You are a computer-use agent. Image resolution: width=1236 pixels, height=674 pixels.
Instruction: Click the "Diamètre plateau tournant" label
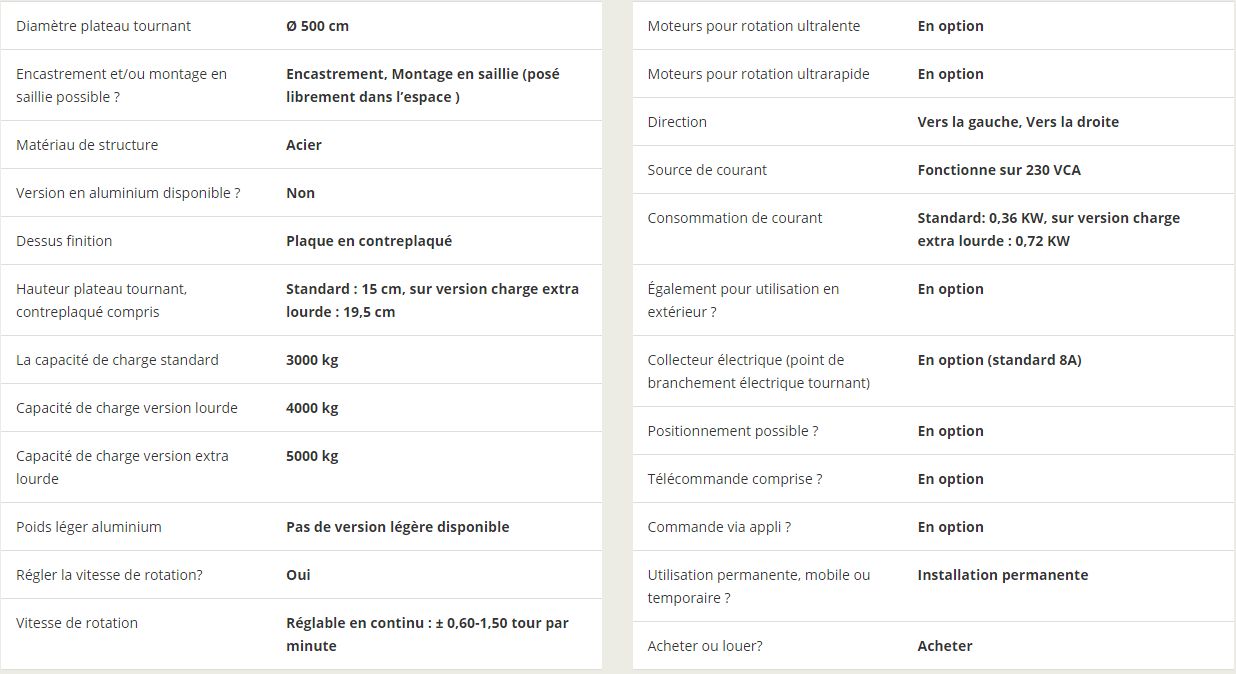[x=103, y=26]
